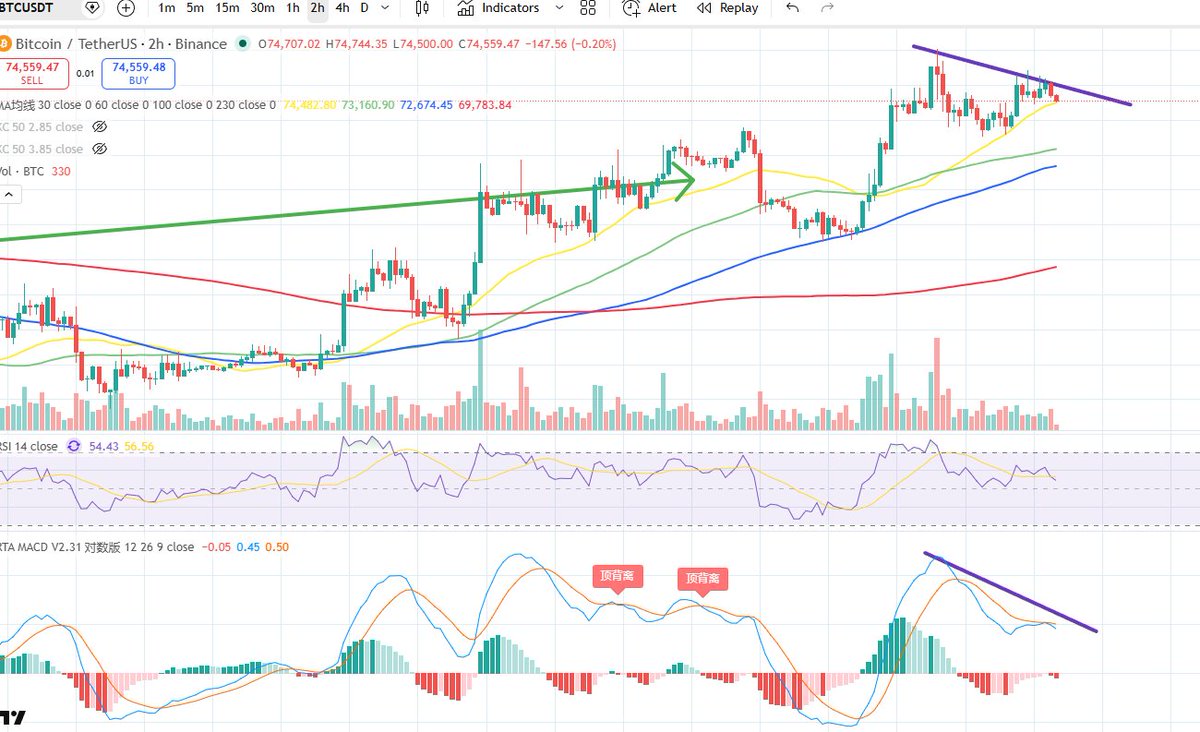Click the blue MA value 72,674.45

pos(426,105)
